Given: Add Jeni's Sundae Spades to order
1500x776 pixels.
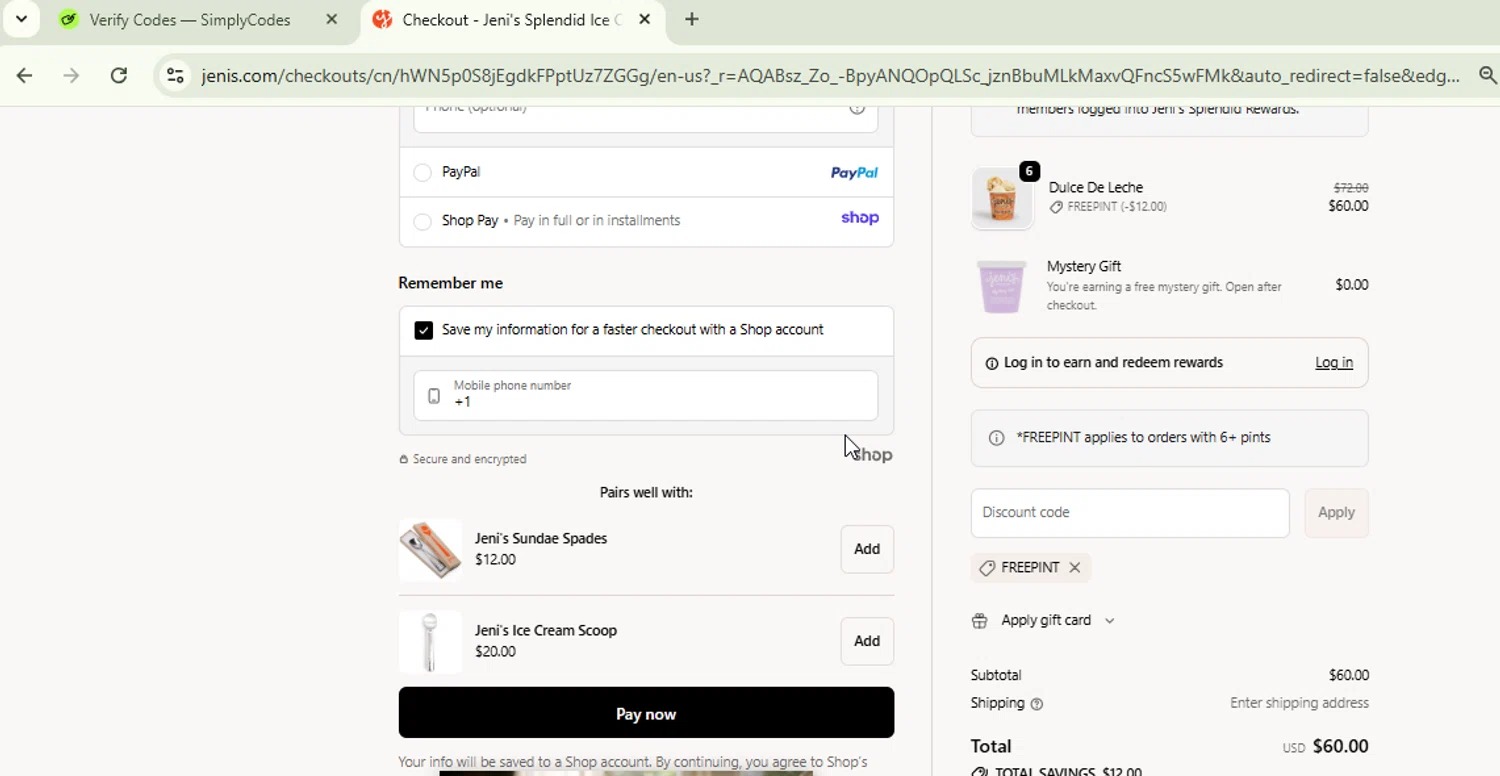Looking at the screenshot, I should (x=867, y=549).
